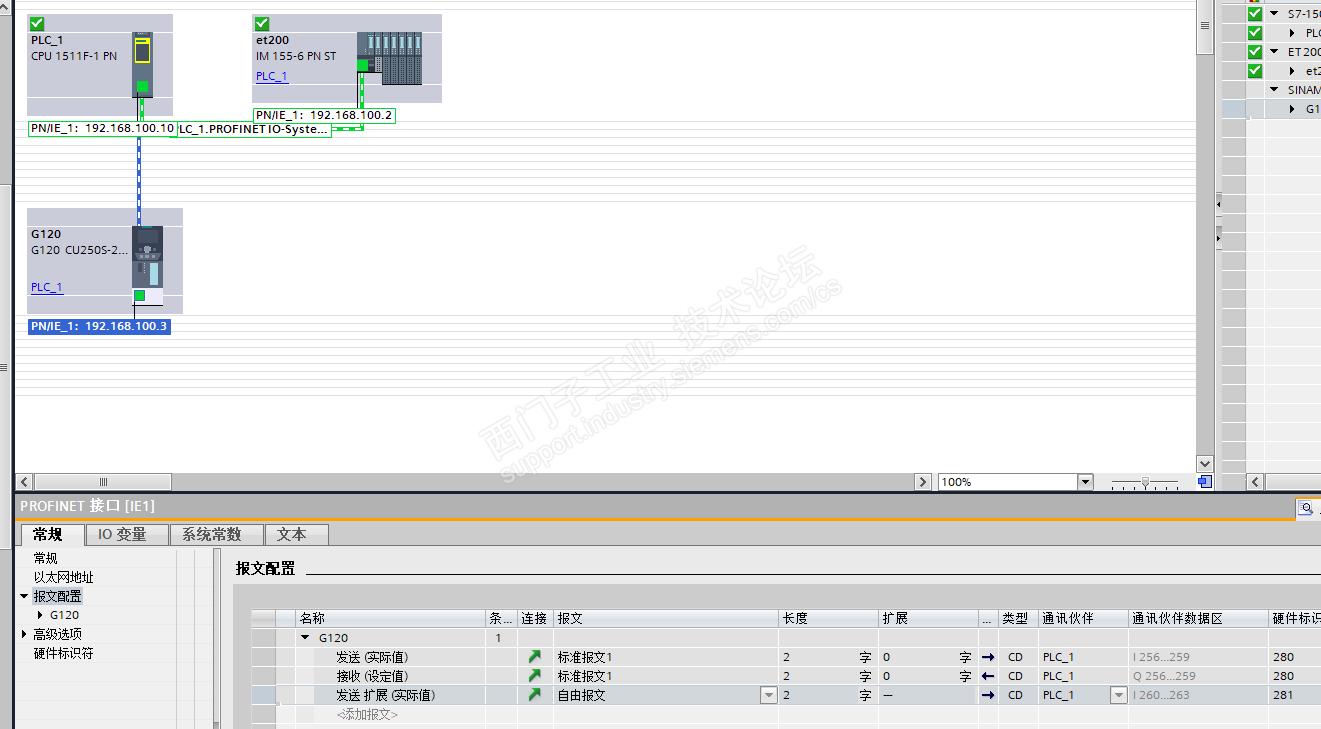1321x729 pixels.
Task: Click PLC_1.PROFINET IO-System network label
Action: (x=253, y=129)
